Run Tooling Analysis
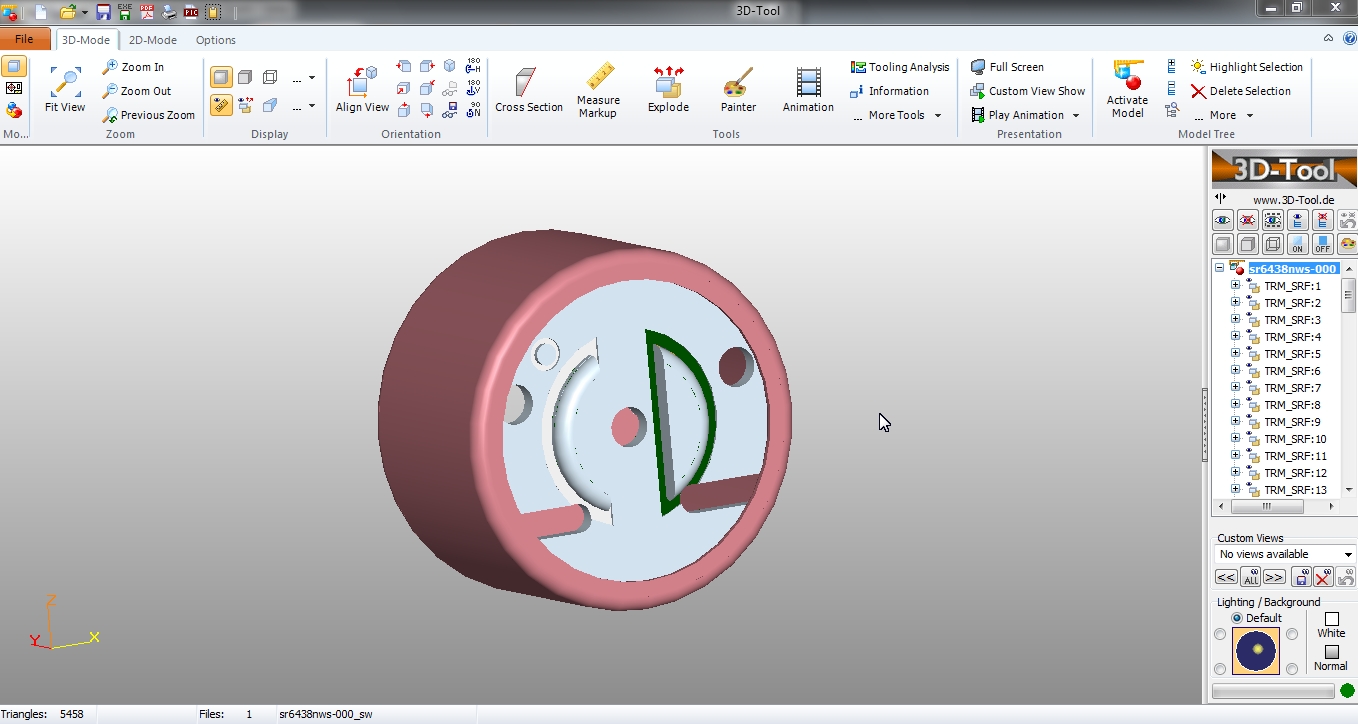Image resolution: width=1358 pixels, height=724 pixels. (898, 66)
